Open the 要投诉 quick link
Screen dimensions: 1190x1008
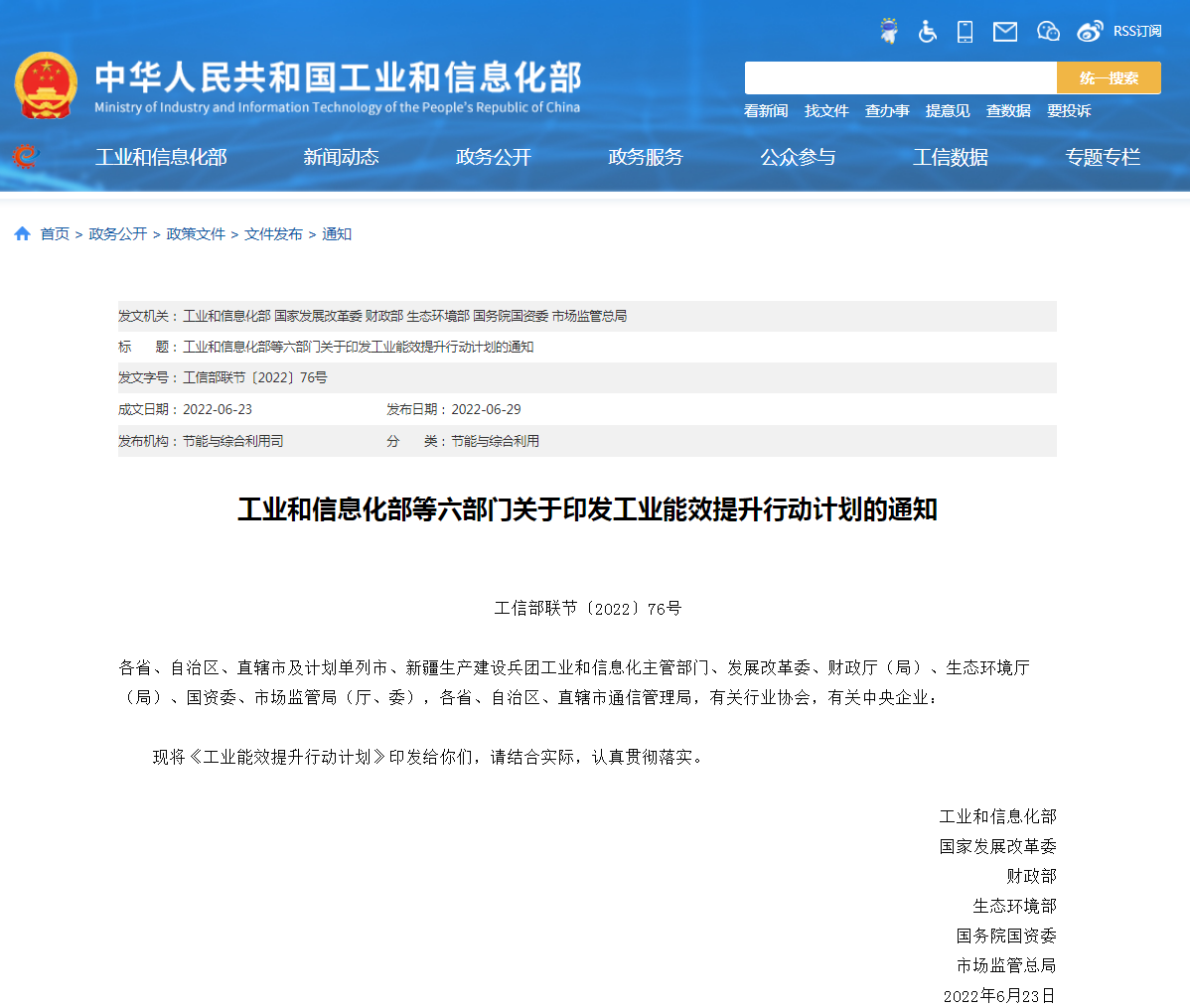pyautogui.click(x=1069, y=111)
